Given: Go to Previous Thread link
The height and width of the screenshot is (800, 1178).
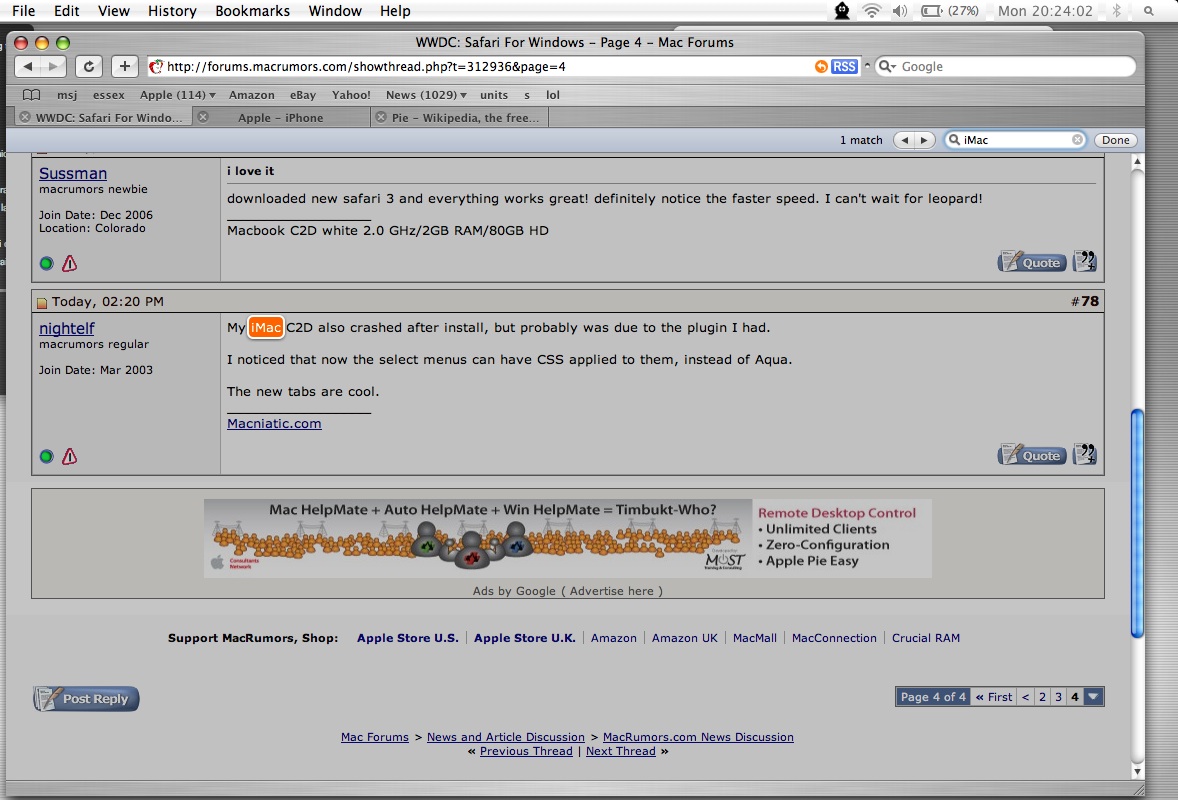Looking at the screenshot, I should (x=526, y=751).
